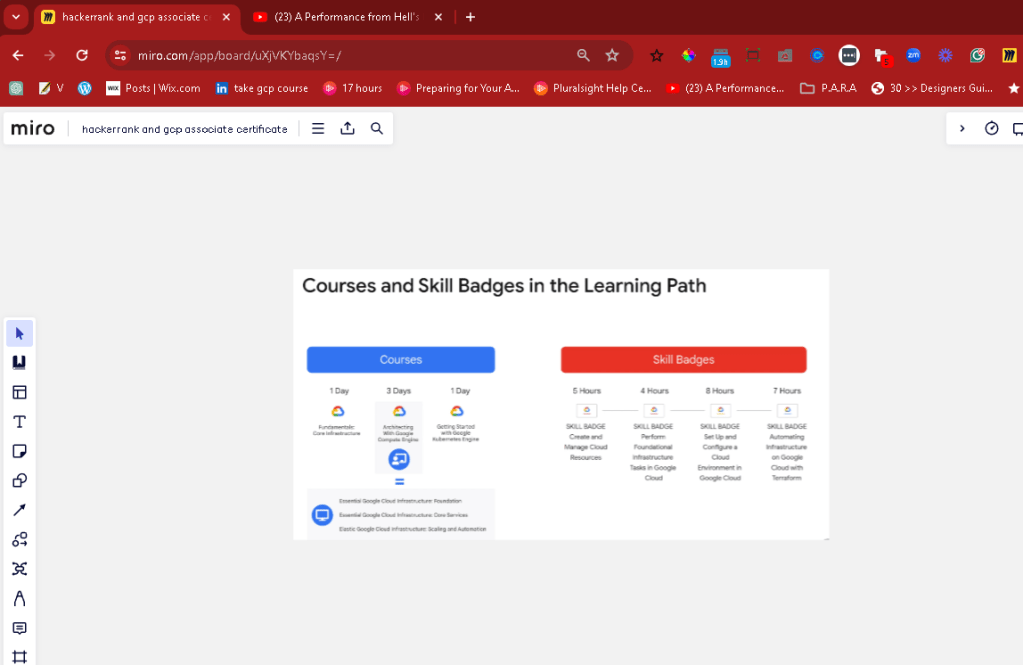This screenshot has width=1023, height=665.
Task: Edit board title hackerrank and gcp associate certificate
Action: point(185,129)
